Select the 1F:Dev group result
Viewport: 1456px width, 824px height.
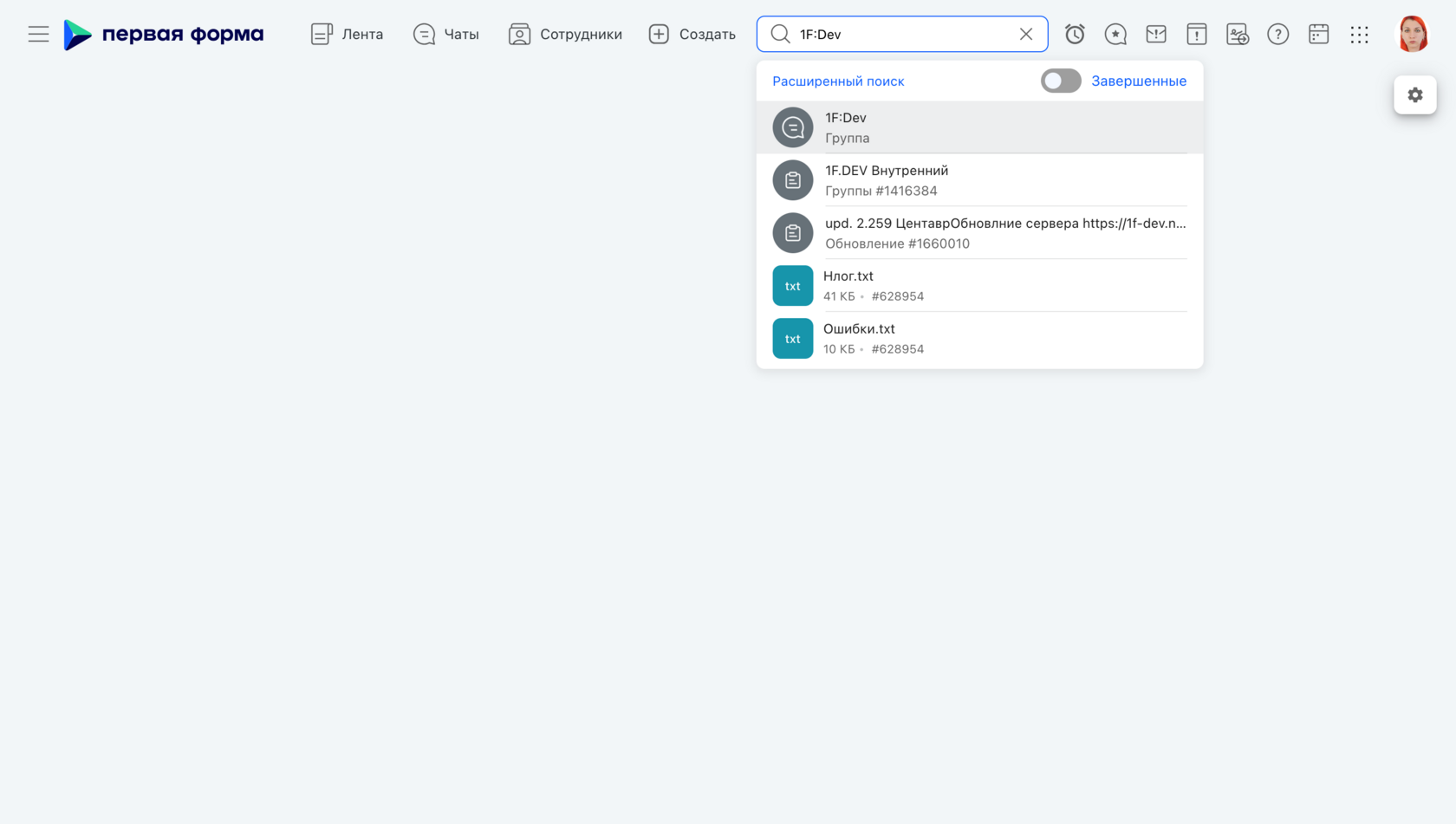click(979, 127)
